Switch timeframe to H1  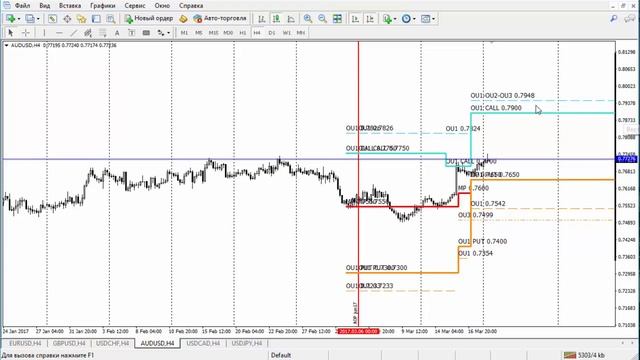242,33
